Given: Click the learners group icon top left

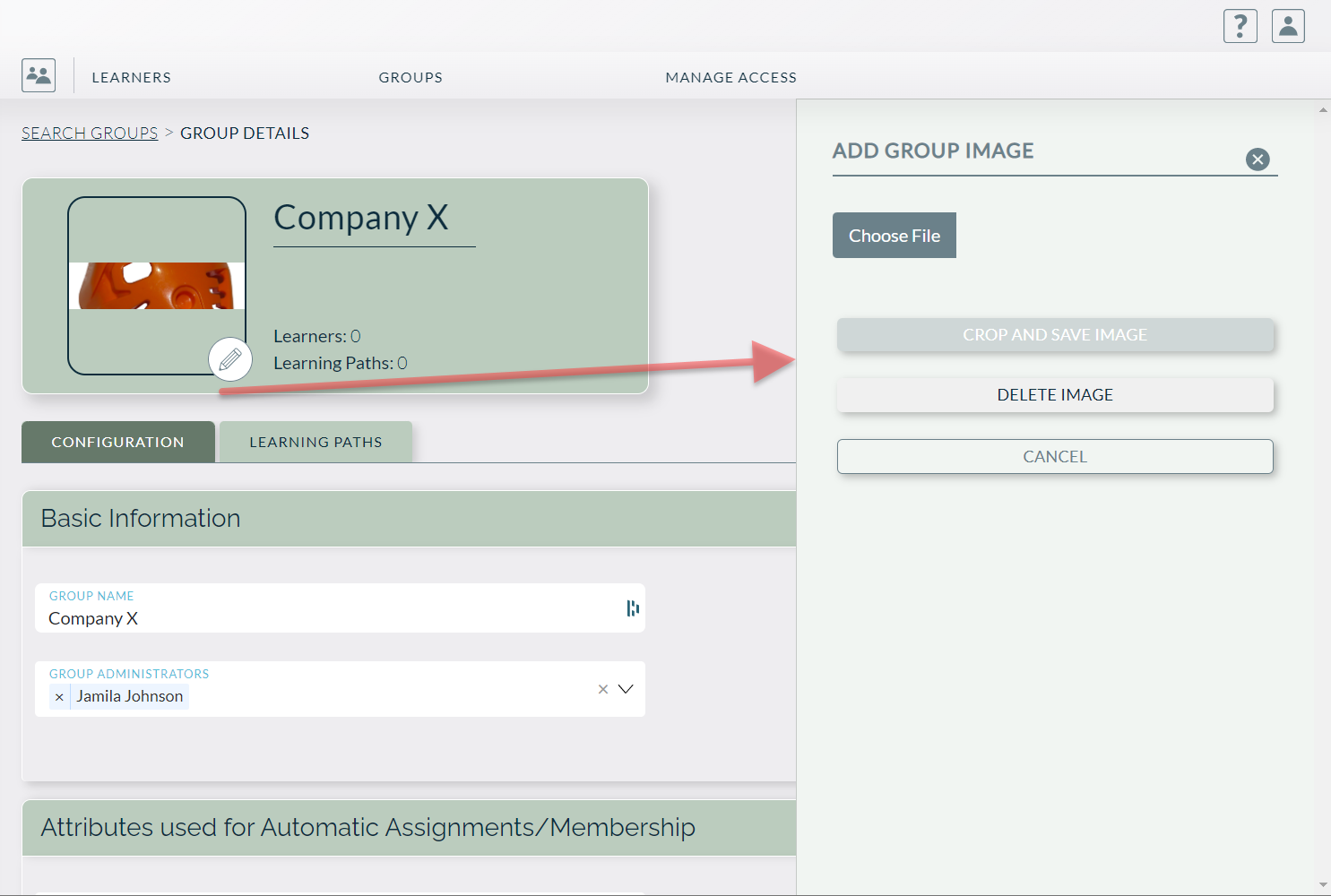Looking at the screenshot, I should (38, 75).
